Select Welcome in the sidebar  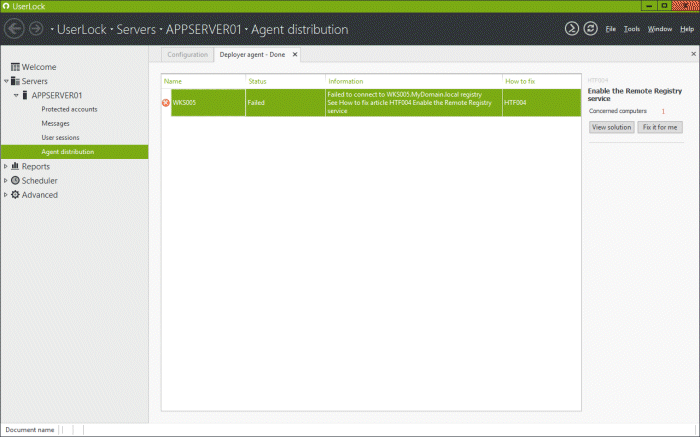[39, 67]
